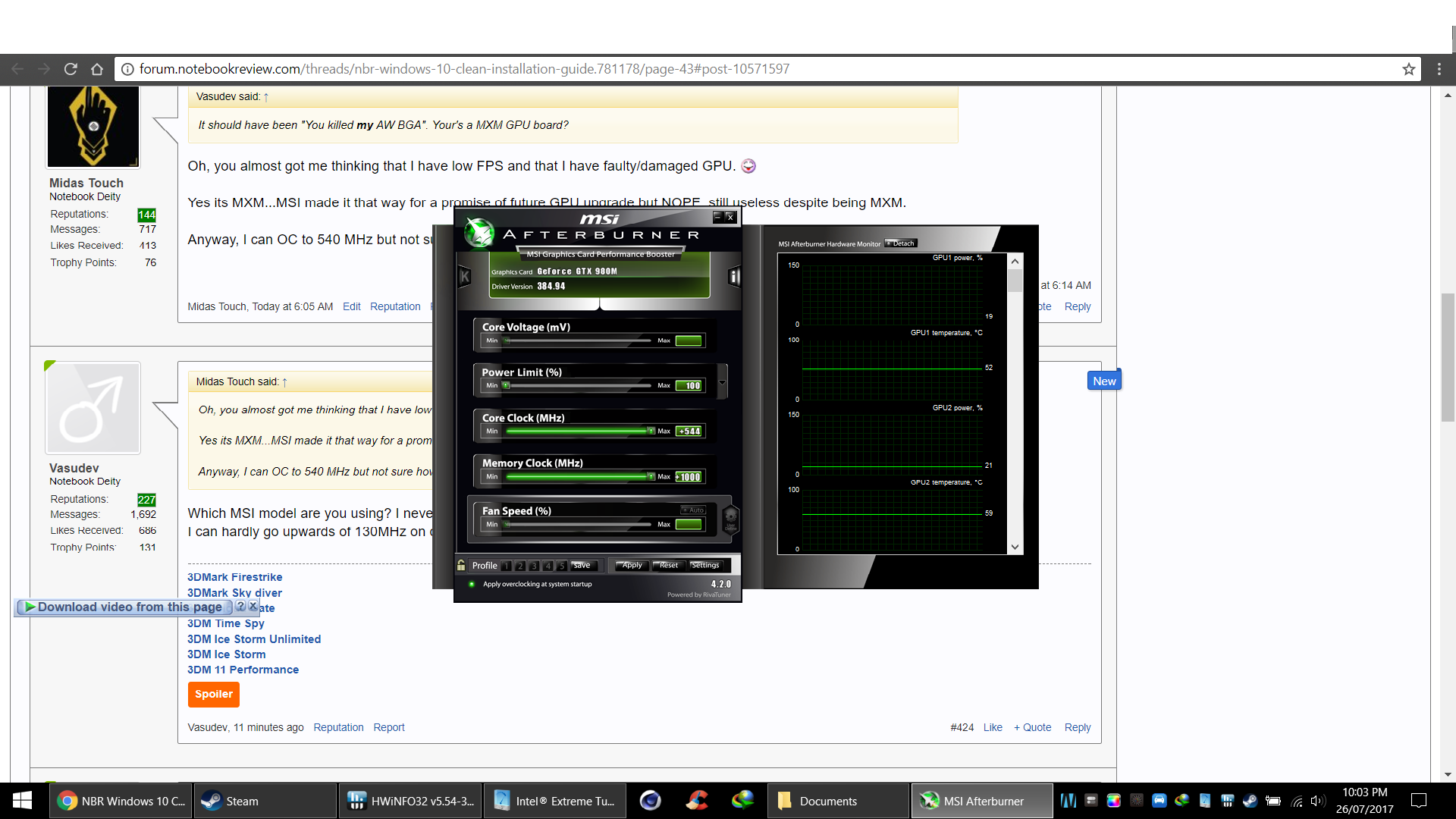The width and height of the screenshot is (1456, 819).
Task: Click Afterburner Apply button
Action: (632, 566)
